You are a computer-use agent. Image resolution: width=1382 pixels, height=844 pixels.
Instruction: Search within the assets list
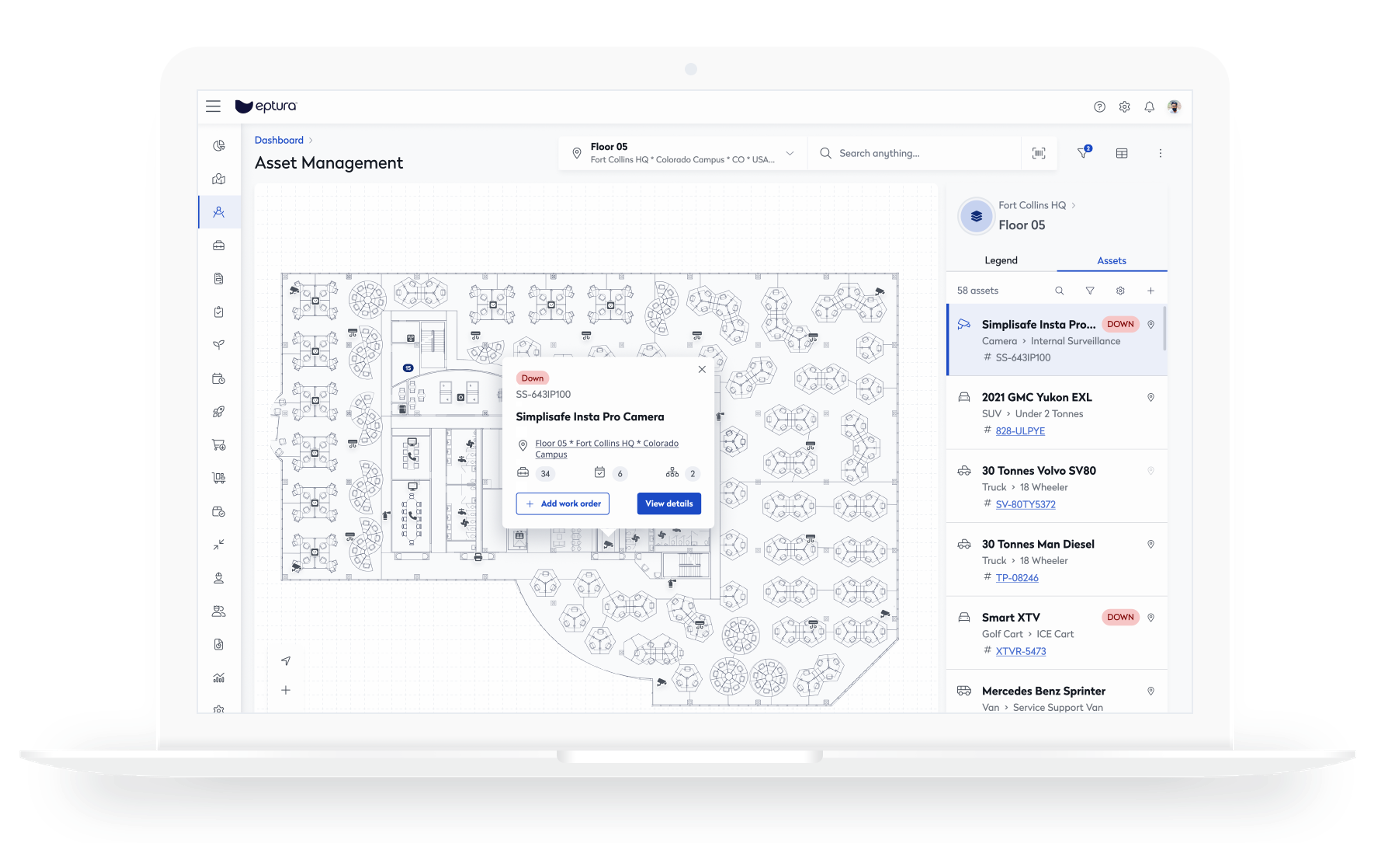tap(1060, 291)
